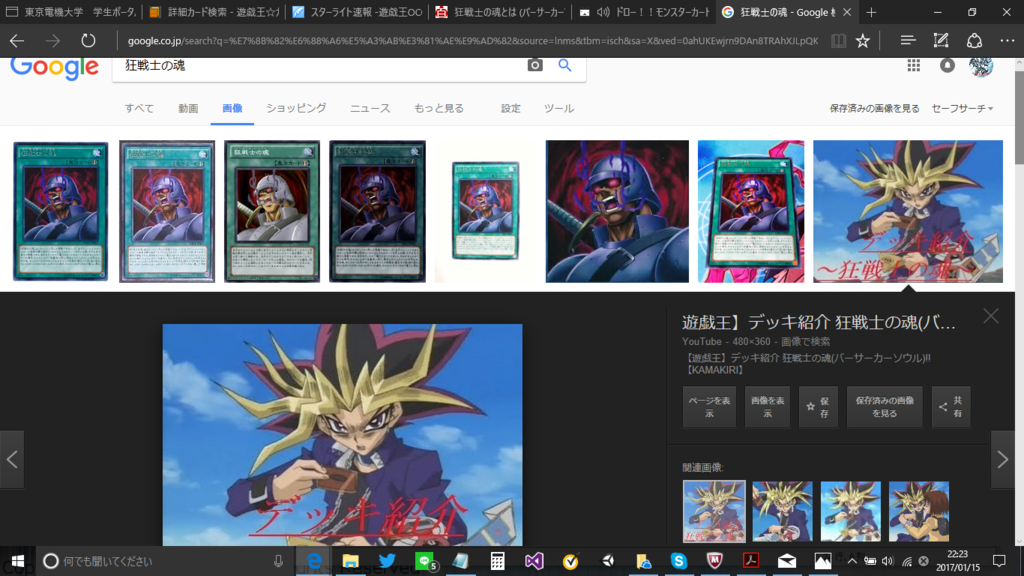
Task: Open 設定 settings menu
Action: [x=511, y=108]
